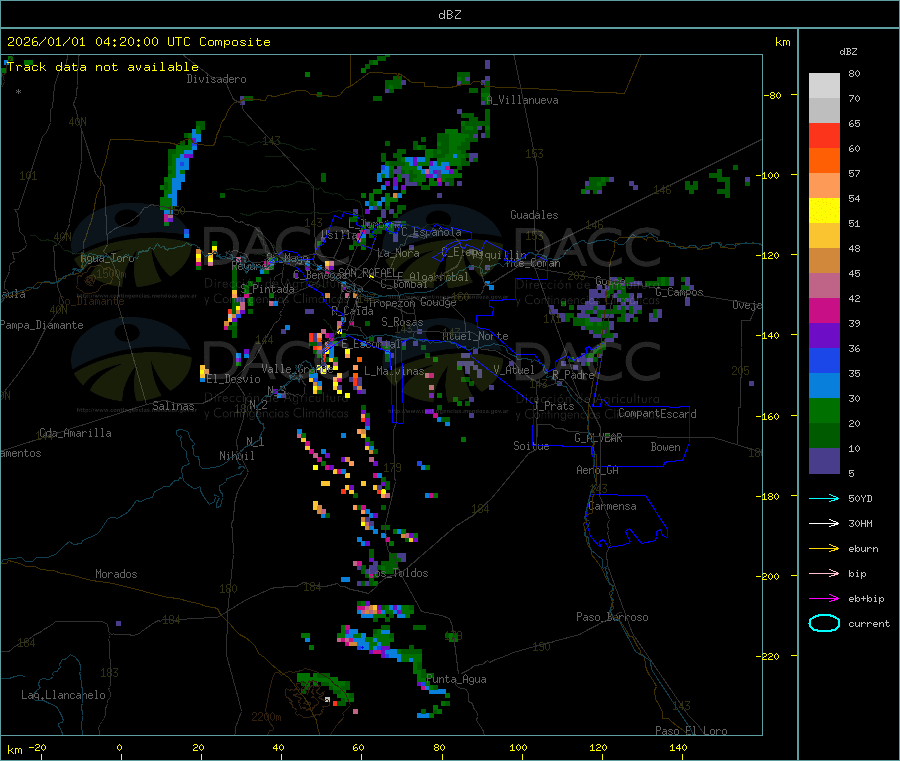The image size is (900, 761).
Task: Click the 'Agua_Toro' map label
Action: click(x=107, y=258)
